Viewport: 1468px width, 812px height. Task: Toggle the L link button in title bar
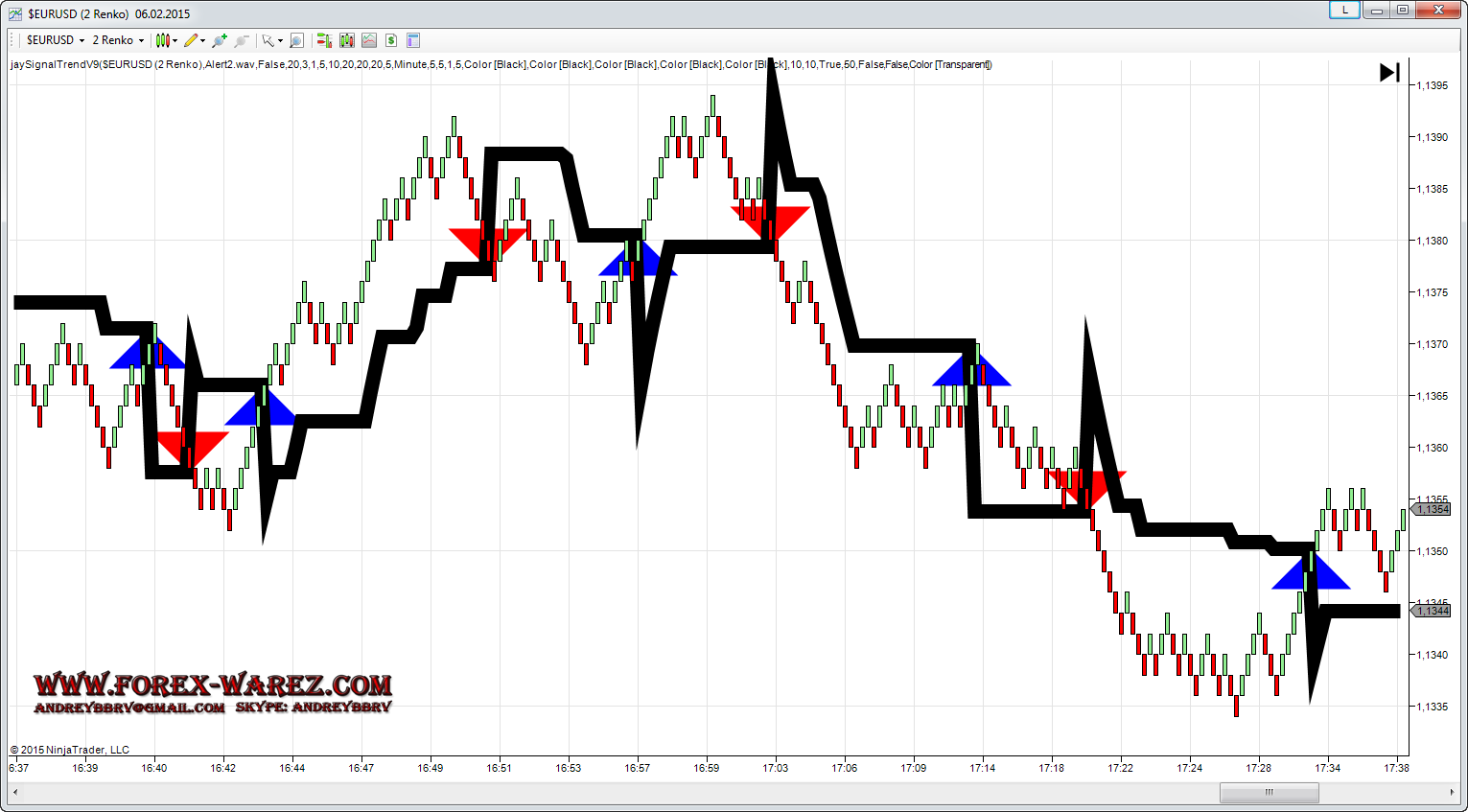click(1344, 11)
